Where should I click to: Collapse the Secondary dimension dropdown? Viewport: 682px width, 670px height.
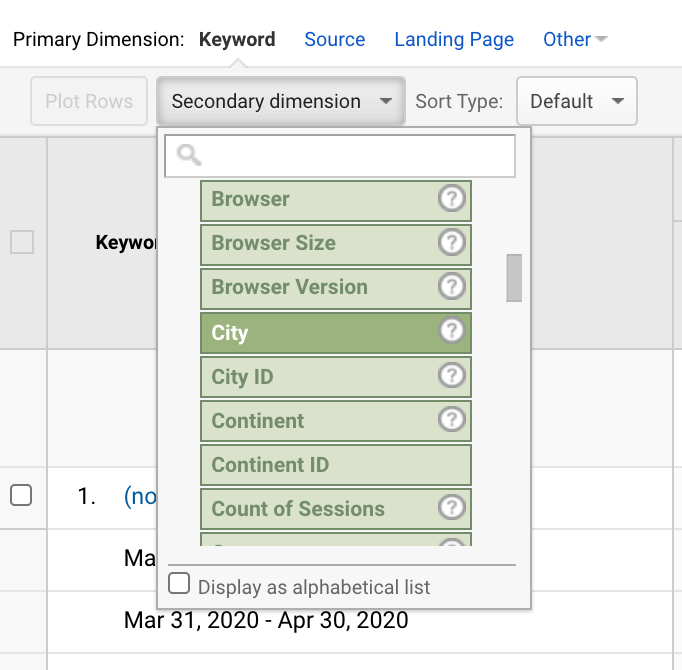click(280, 101)
